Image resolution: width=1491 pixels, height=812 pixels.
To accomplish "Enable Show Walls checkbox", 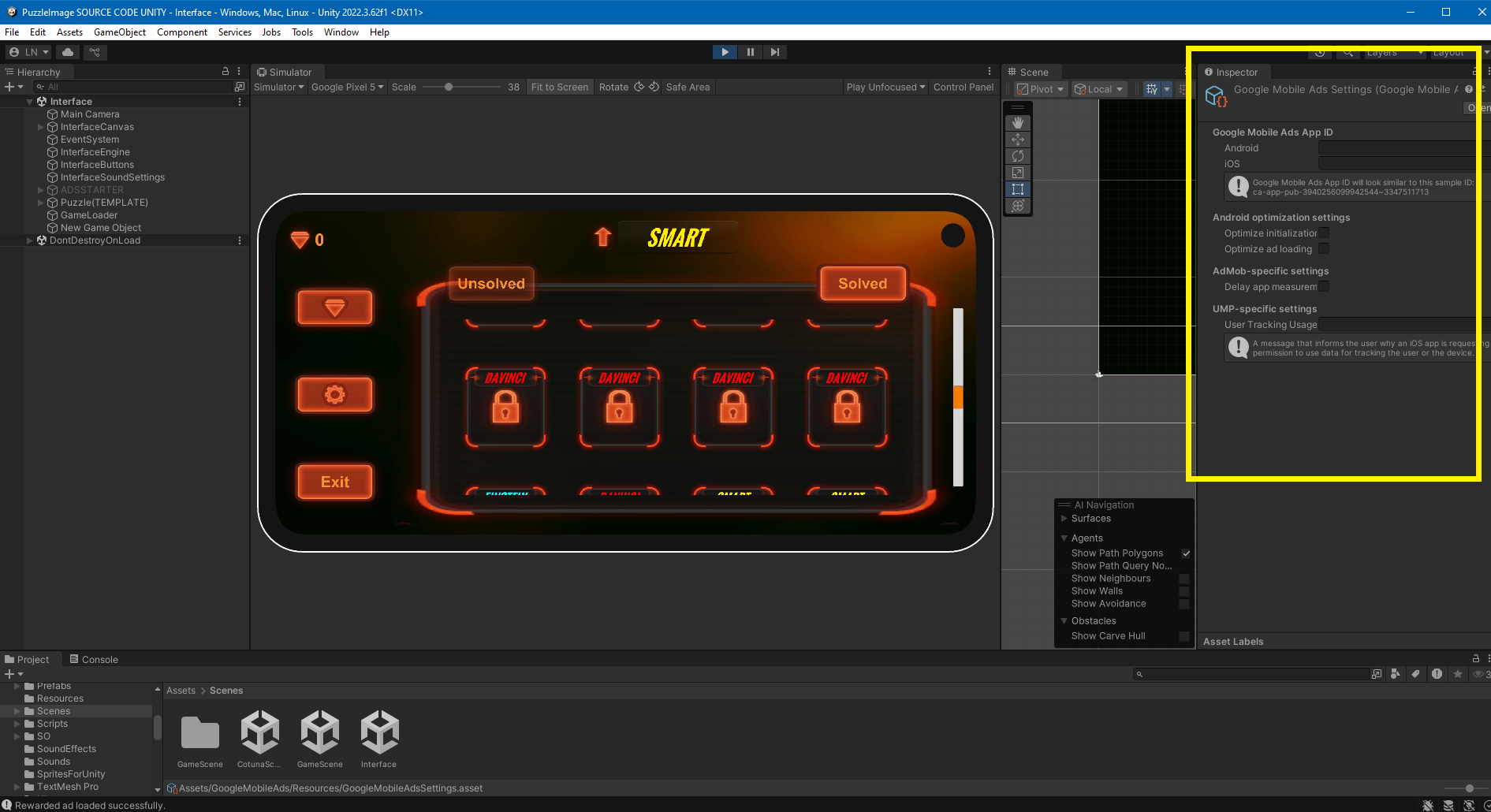I will click(1184, 591).
